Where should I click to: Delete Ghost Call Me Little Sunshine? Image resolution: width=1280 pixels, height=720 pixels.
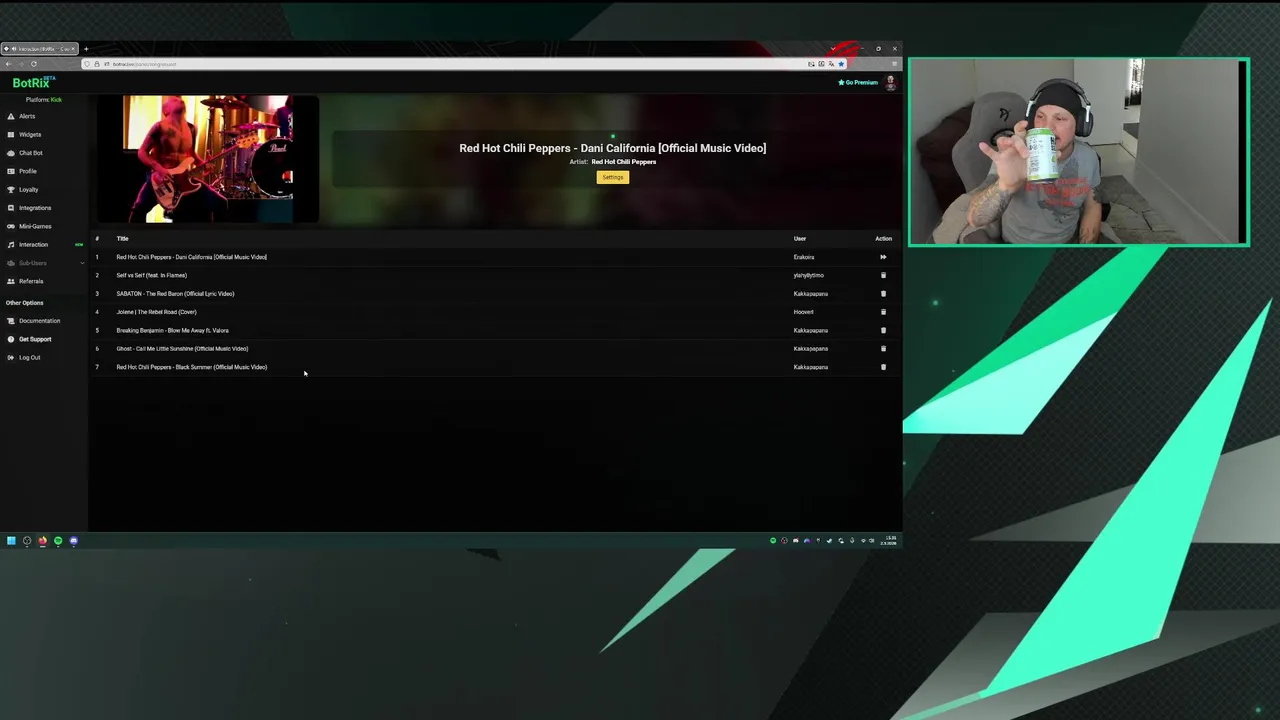[x=883, y=348]
